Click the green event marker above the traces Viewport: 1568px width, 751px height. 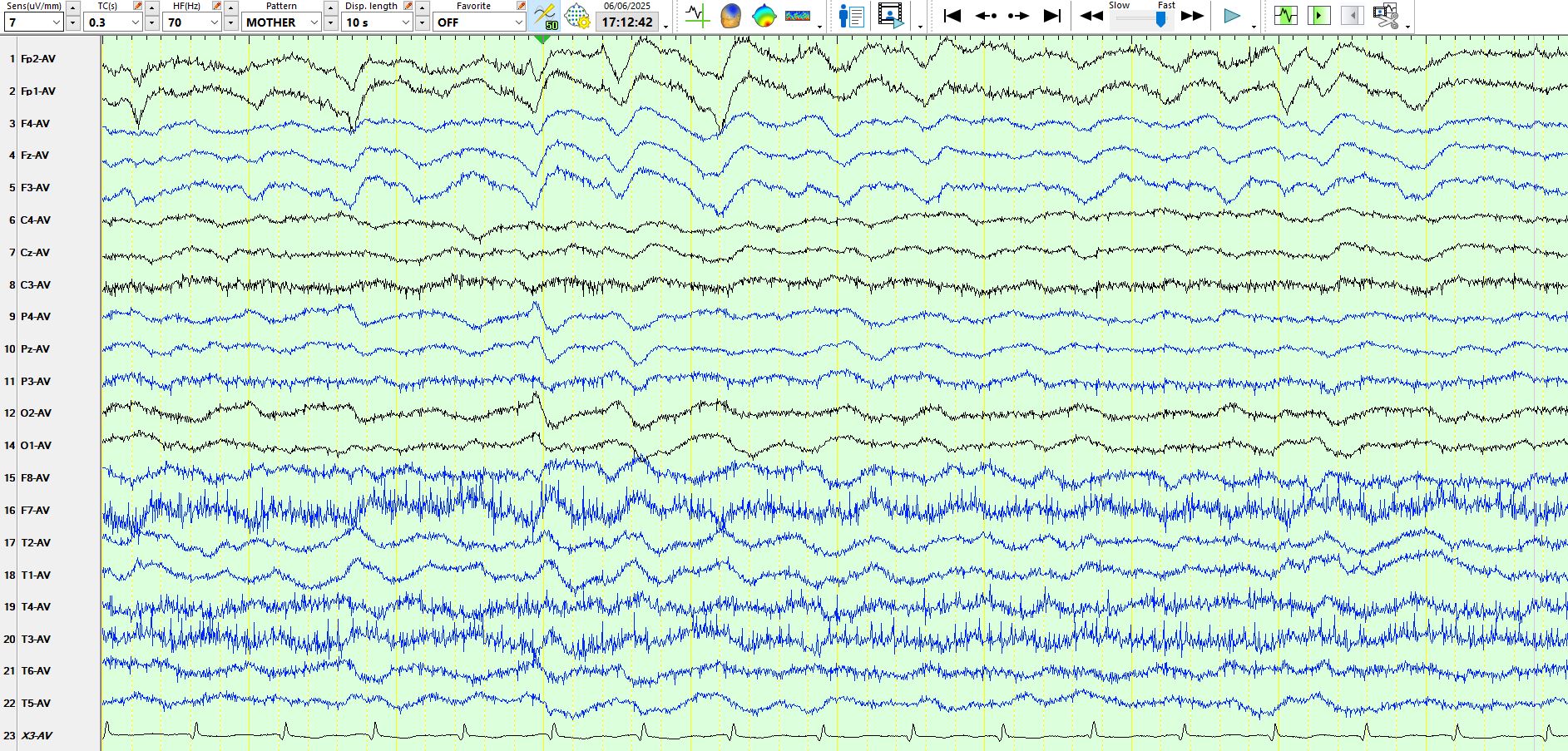click(543, 38)
